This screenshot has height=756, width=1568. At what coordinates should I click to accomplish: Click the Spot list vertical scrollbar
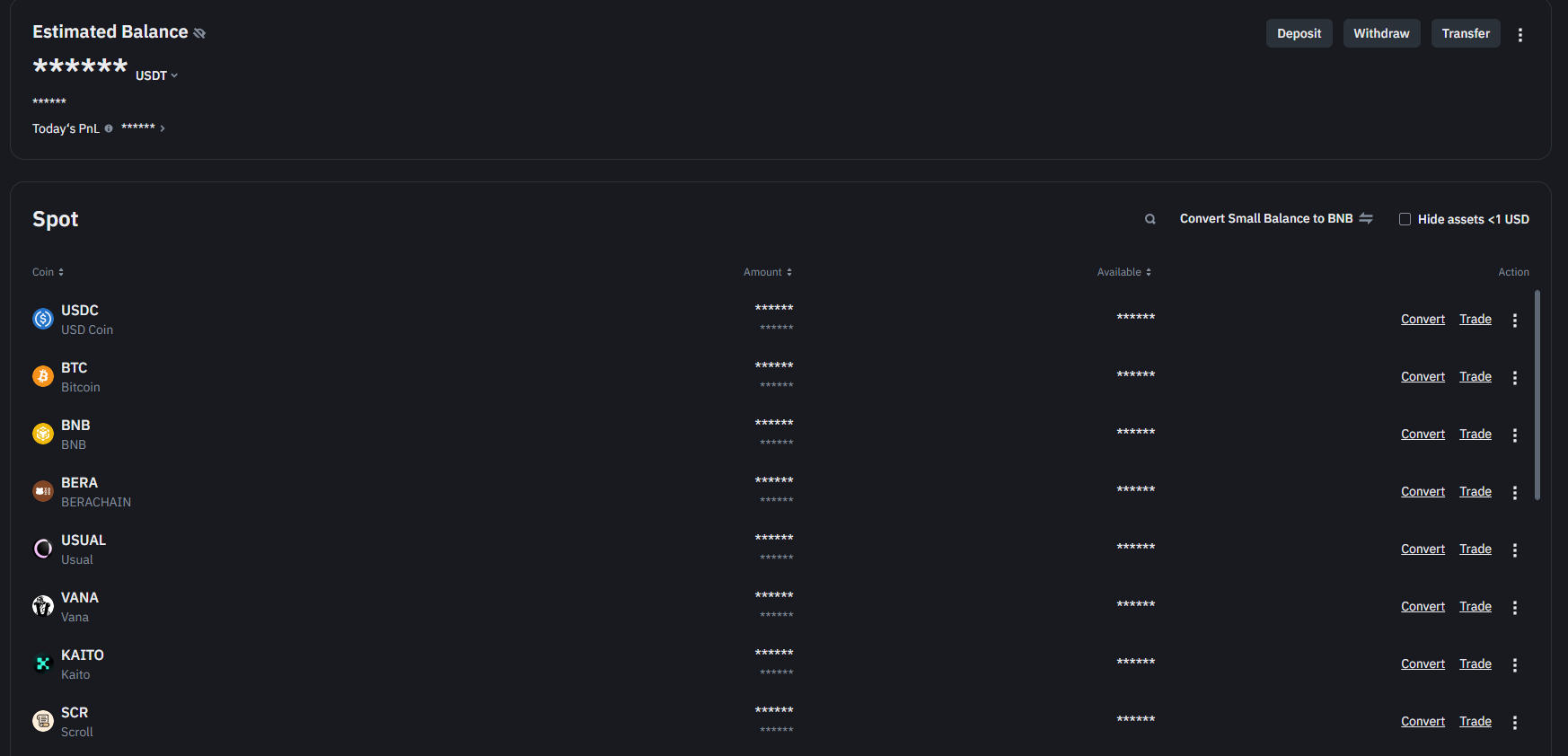[x=1537, y=394]
